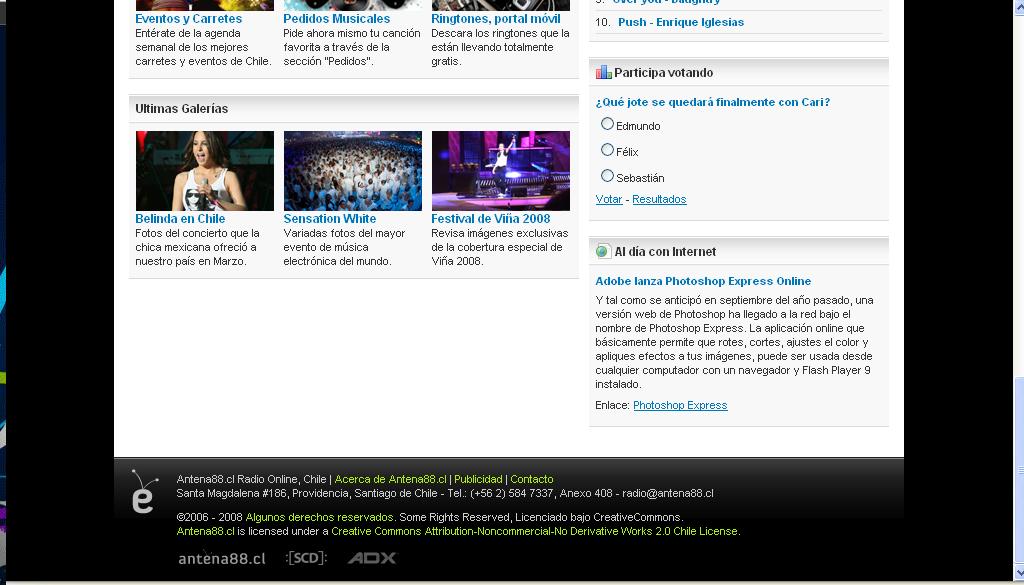Open the Creative Commons Chile License link
1024x585 pixels.
tap(535, 531)
